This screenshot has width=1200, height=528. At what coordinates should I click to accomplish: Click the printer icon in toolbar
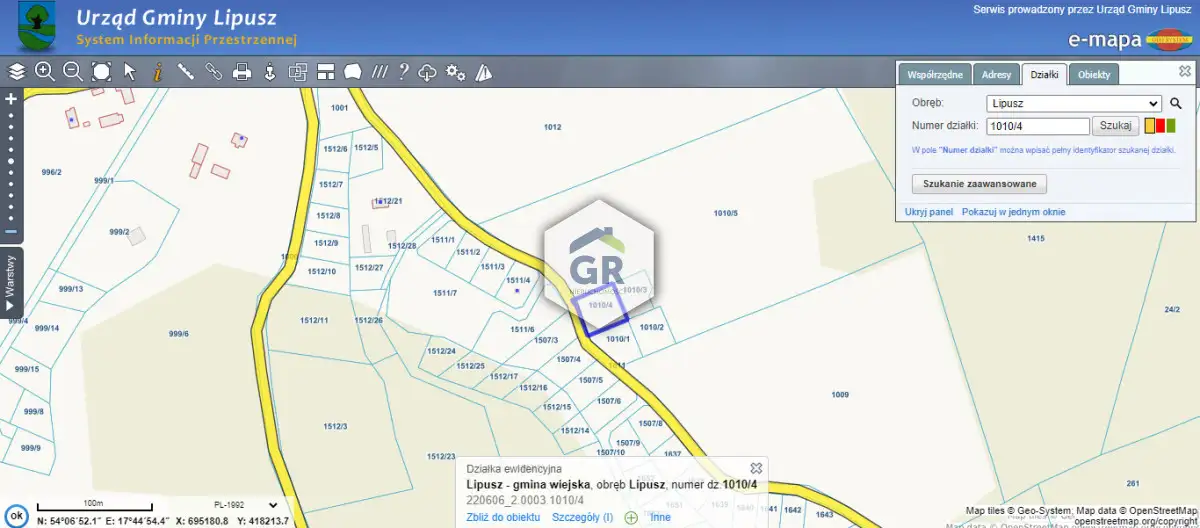pyautogui.click(x=241, y=71)
